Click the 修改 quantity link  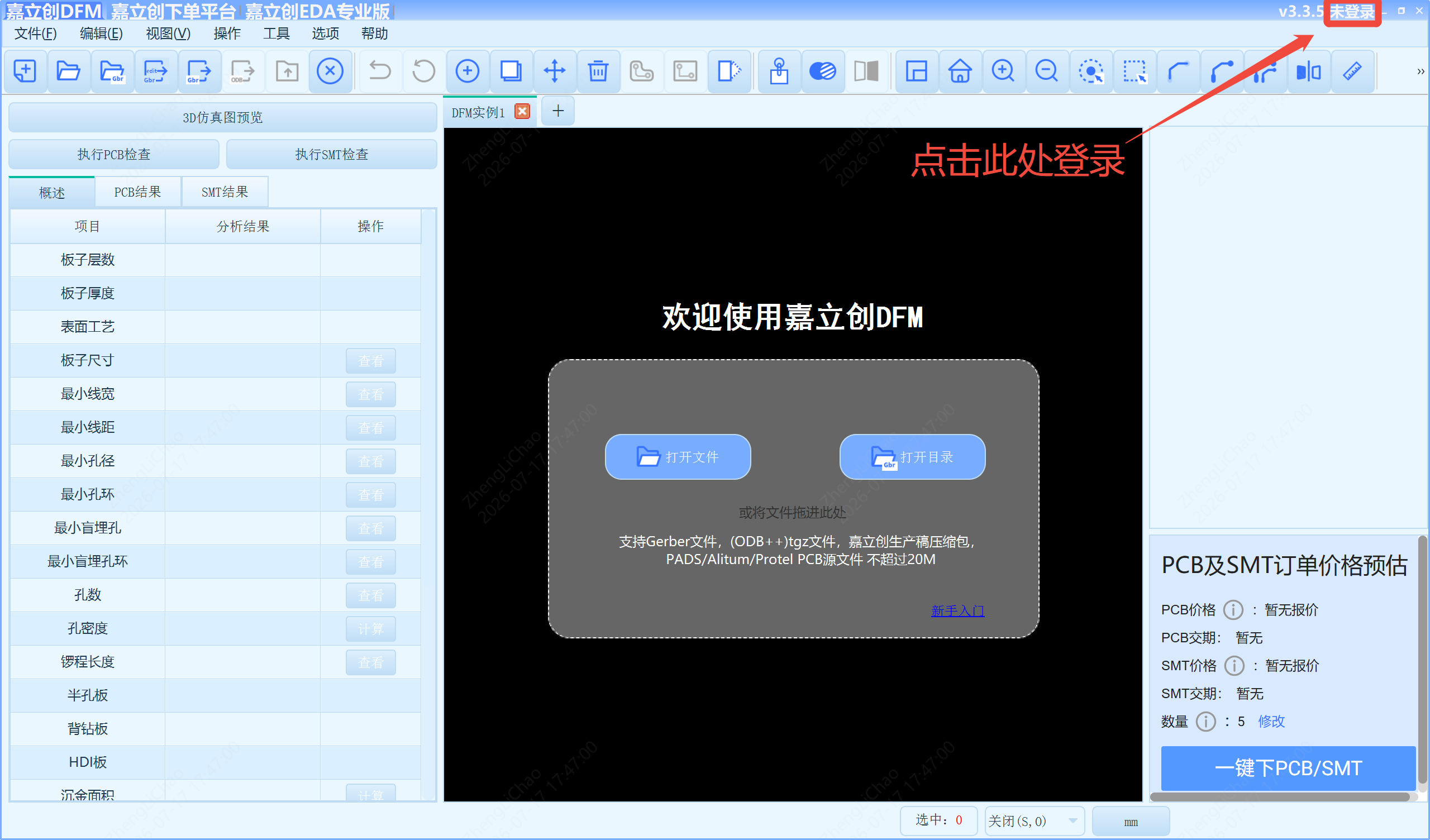click(x=1271, y=722)
